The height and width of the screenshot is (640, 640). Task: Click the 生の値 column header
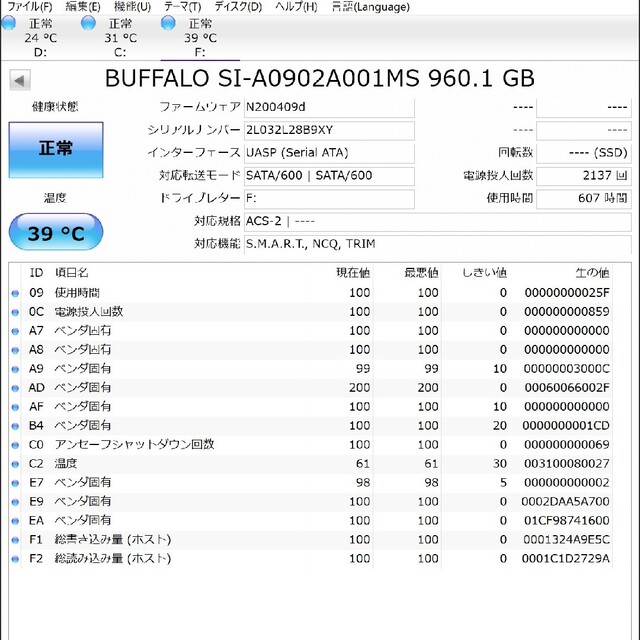(592, 273)
